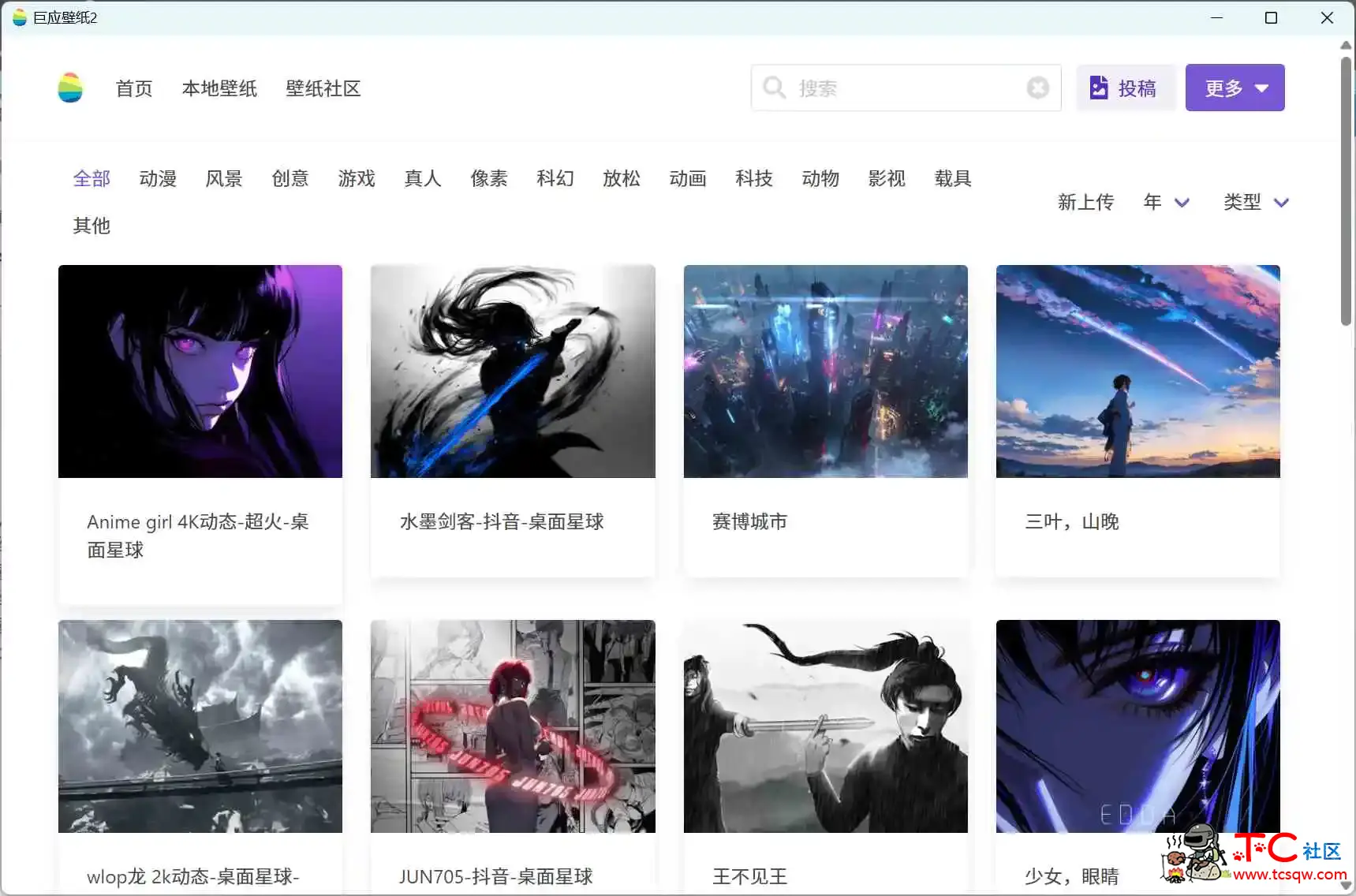Select the 像素 category filter

[x=488, y=178]
